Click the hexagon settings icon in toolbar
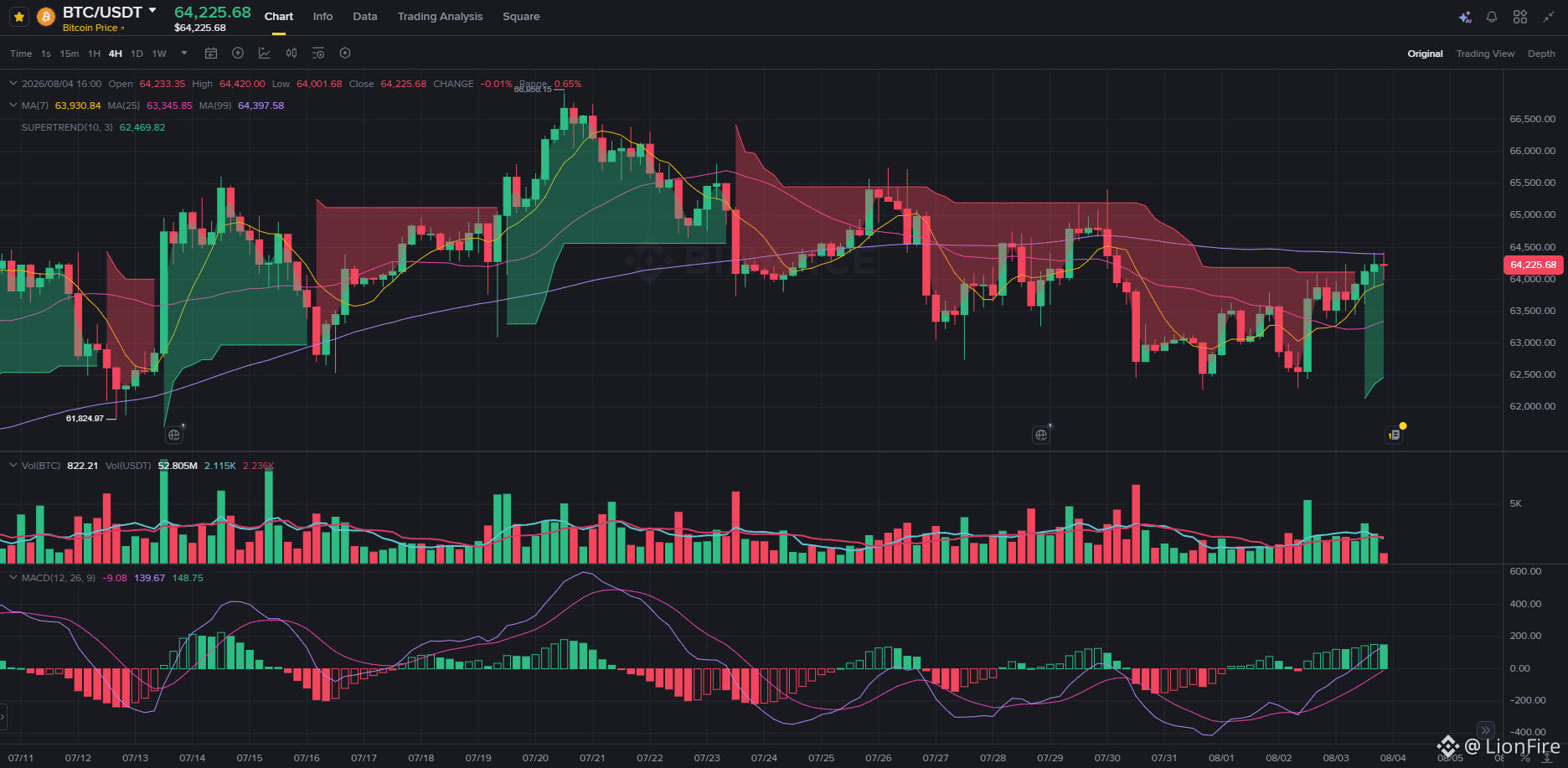Image resolution: width=1568 pixels, height=768 pixels. pyautogui.click(x=345, y=53)
